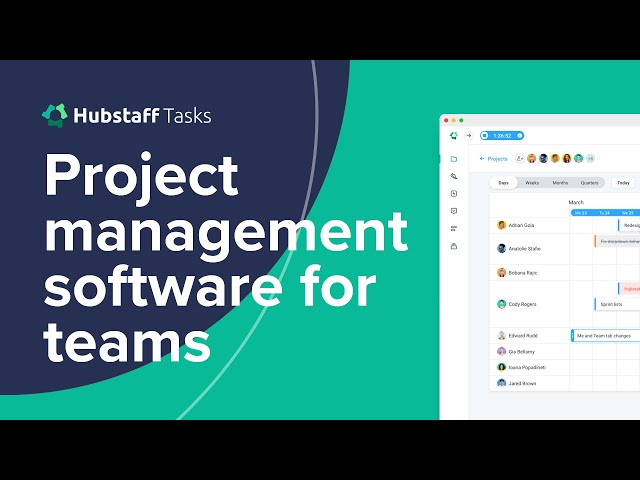Image resolution: width=640 pixels, height=480 pixels.
Task: Go back via the Projects link
Action: pyautogui.click(x=493, y=159)
